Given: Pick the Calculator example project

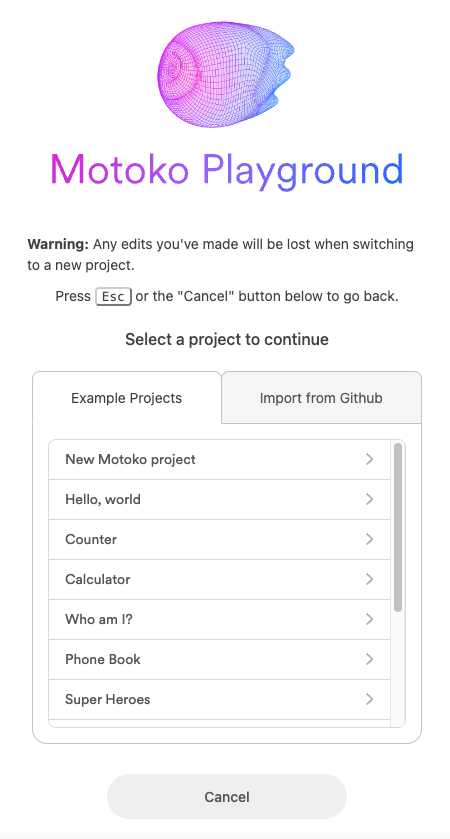Looking at the screenshot, I should coord(219,579).
